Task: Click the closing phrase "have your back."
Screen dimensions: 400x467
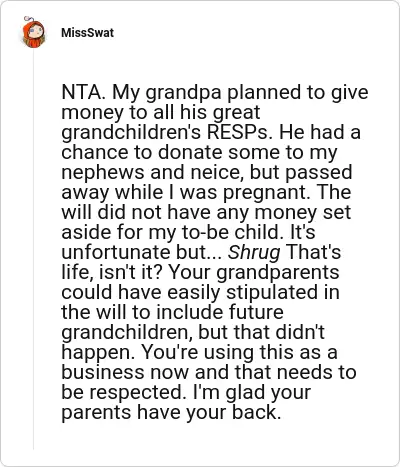Action: (209, 413)
